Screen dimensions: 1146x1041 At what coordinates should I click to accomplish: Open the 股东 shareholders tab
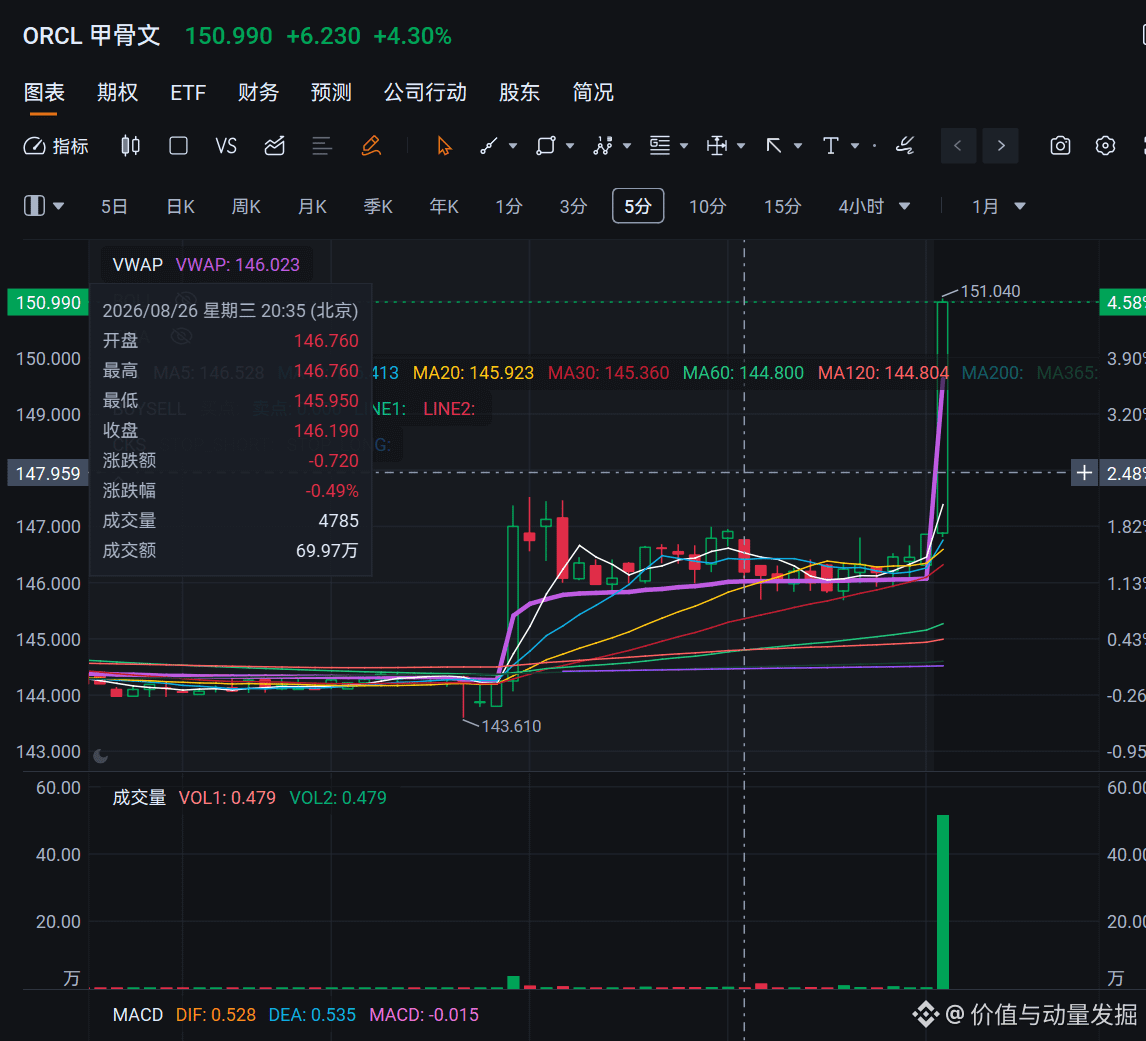[519, 93]
